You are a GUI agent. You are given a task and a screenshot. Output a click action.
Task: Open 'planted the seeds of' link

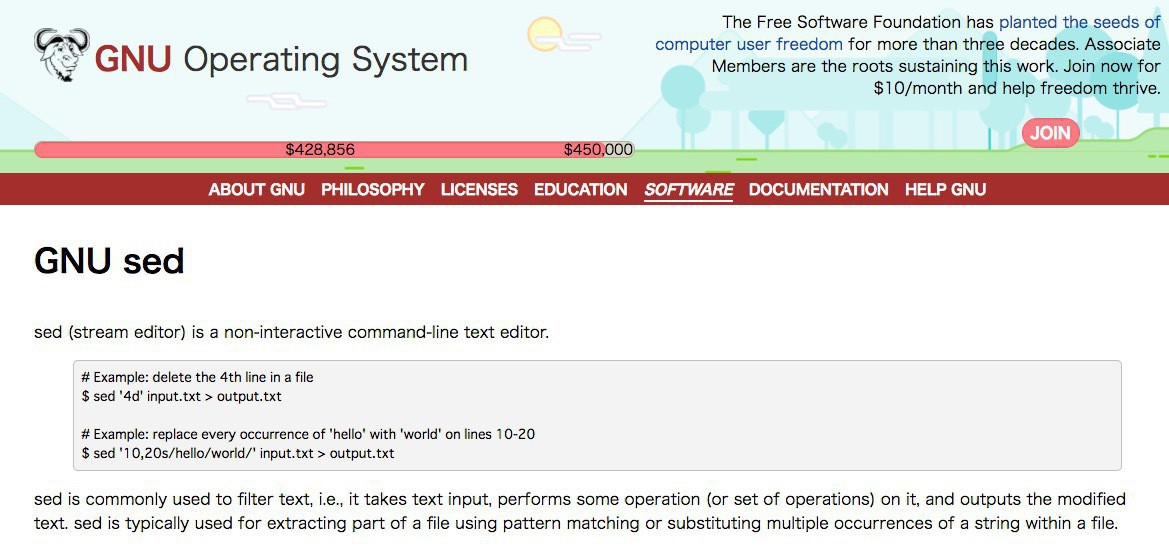click(1079, 22)
